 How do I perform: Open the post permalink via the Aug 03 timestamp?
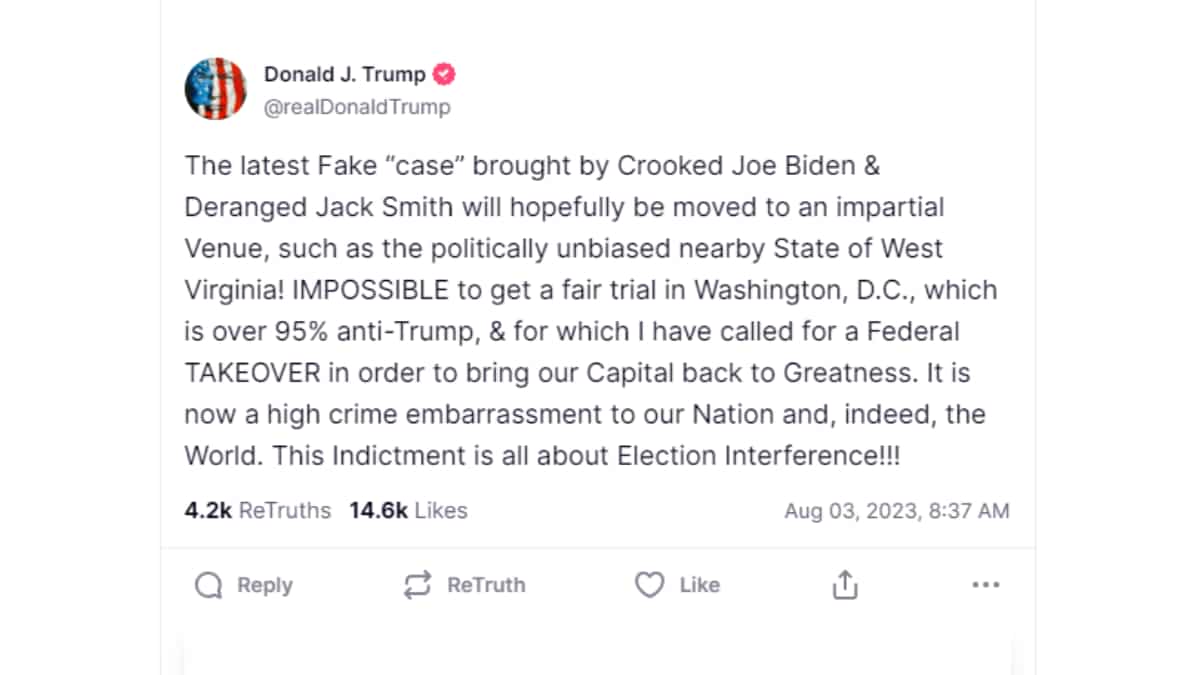click(897, 510)
